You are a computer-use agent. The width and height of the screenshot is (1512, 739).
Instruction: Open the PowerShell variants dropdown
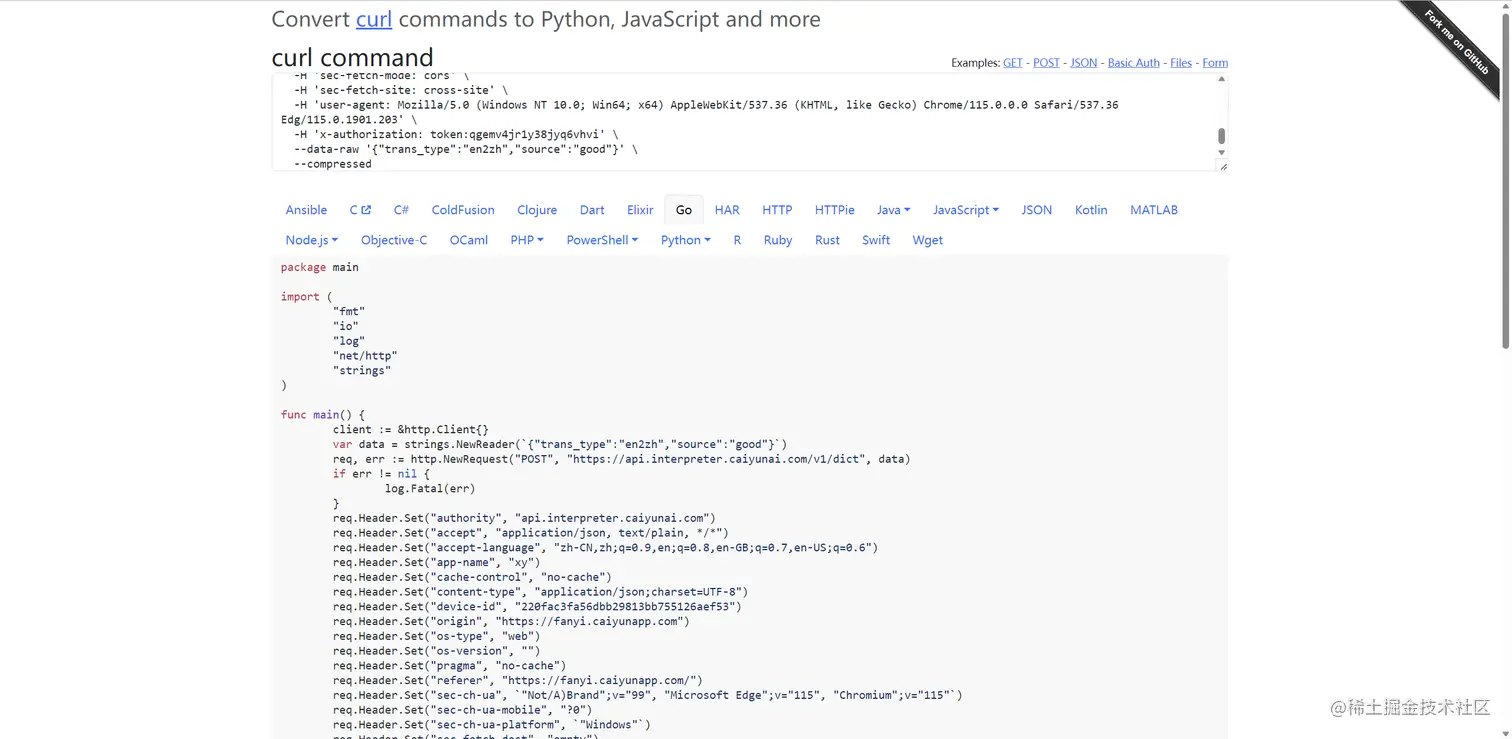coord(602,240)
